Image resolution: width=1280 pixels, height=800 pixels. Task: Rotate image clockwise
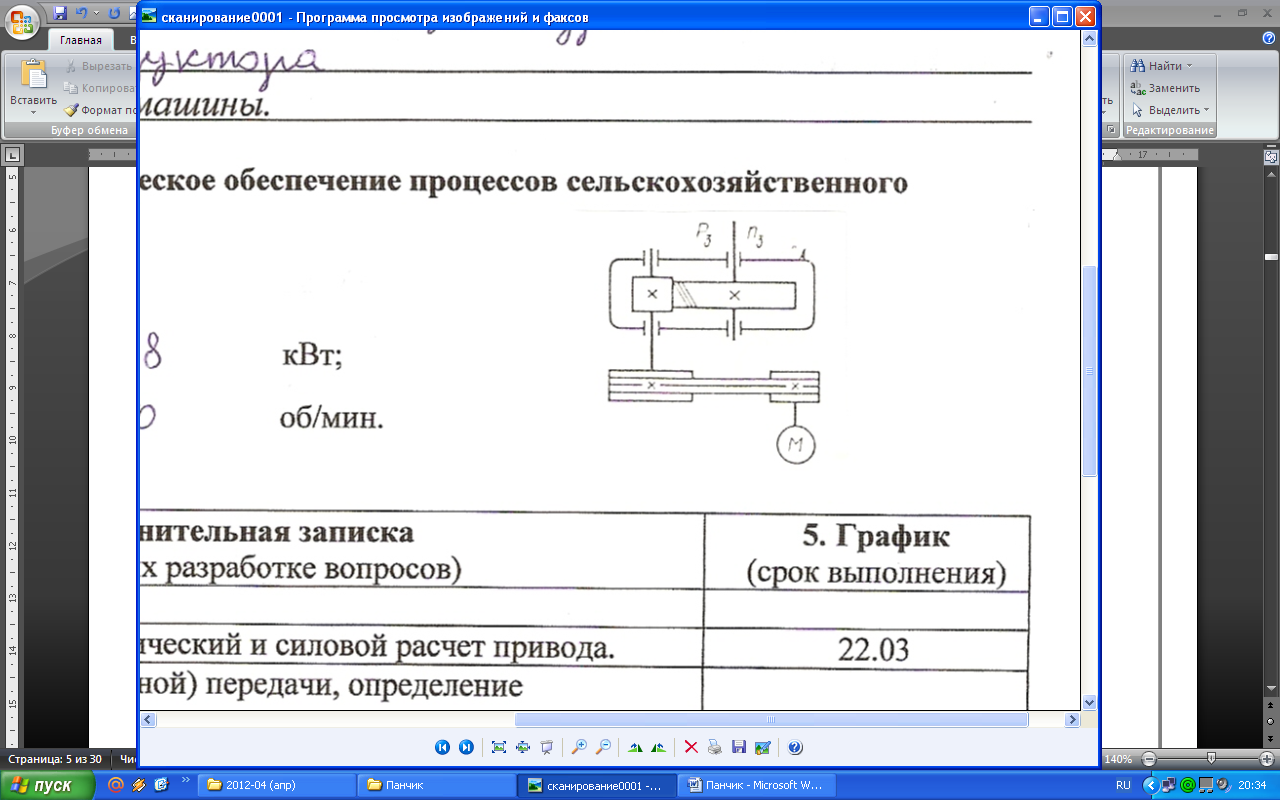(x=634, y=747)
